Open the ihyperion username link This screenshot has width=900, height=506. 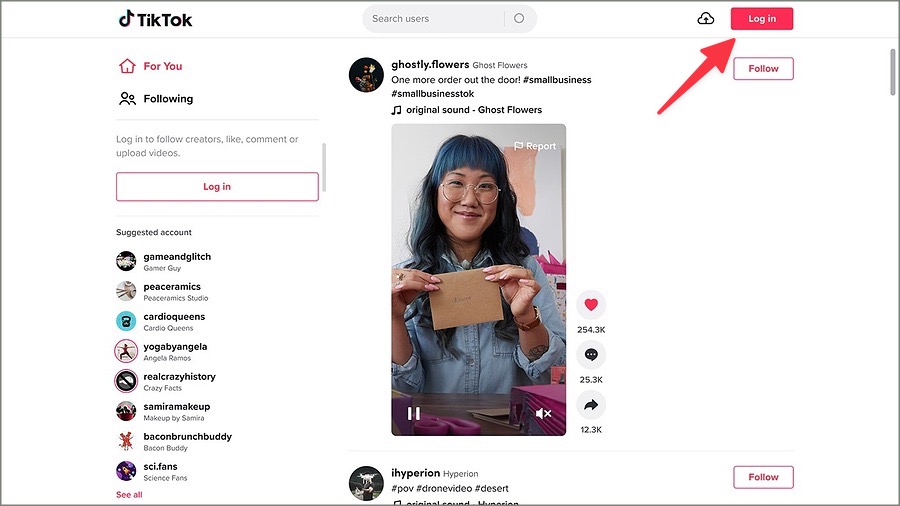(x=416, y=473)
